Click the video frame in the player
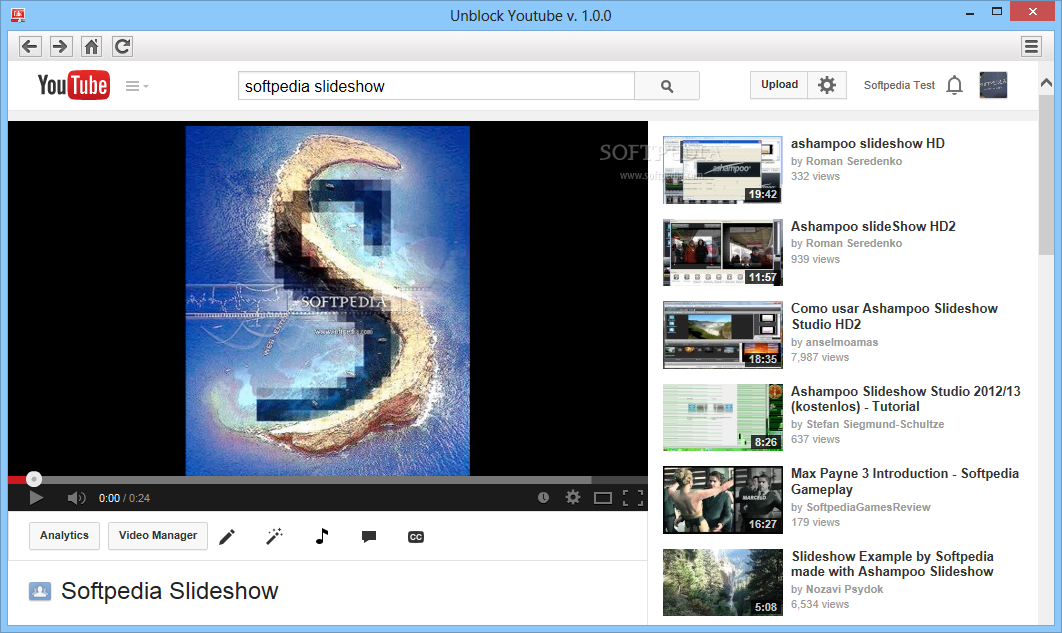The width and height of the screenshot is (1062, 633). click(328, 301)
